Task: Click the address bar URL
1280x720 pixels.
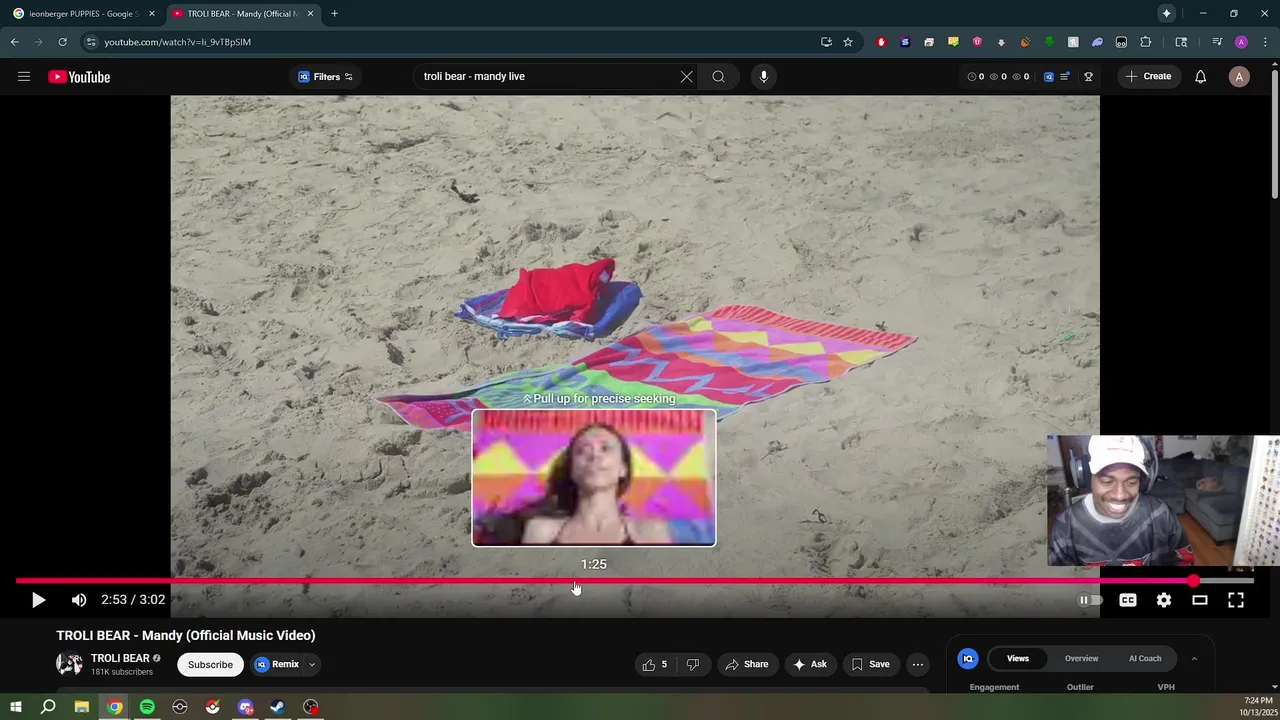Action: tap(177, 42)
